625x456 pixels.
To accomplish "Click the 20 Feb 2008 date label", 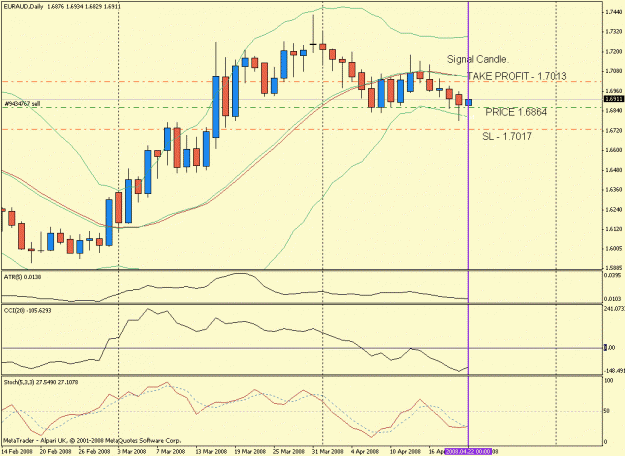I will pyautogui.click(x=55, y=452).
